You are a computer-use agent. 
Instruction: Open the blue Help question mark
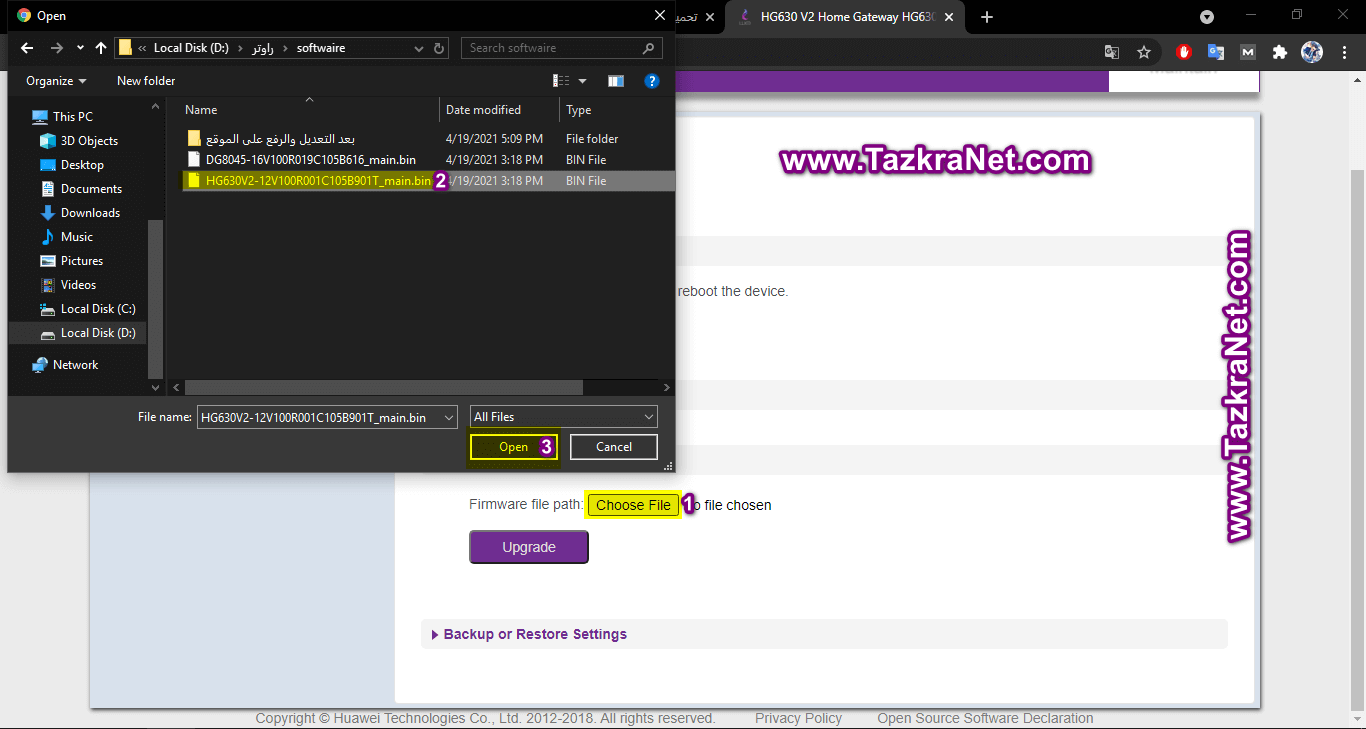pos(651,81)
